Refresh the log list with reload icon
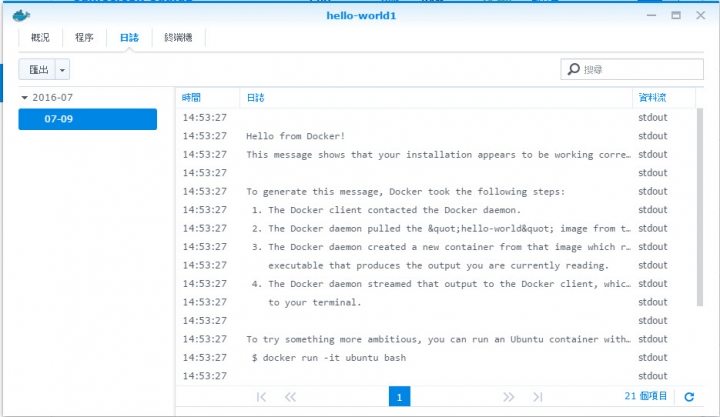The image size is (720, 417). (689, 397)
